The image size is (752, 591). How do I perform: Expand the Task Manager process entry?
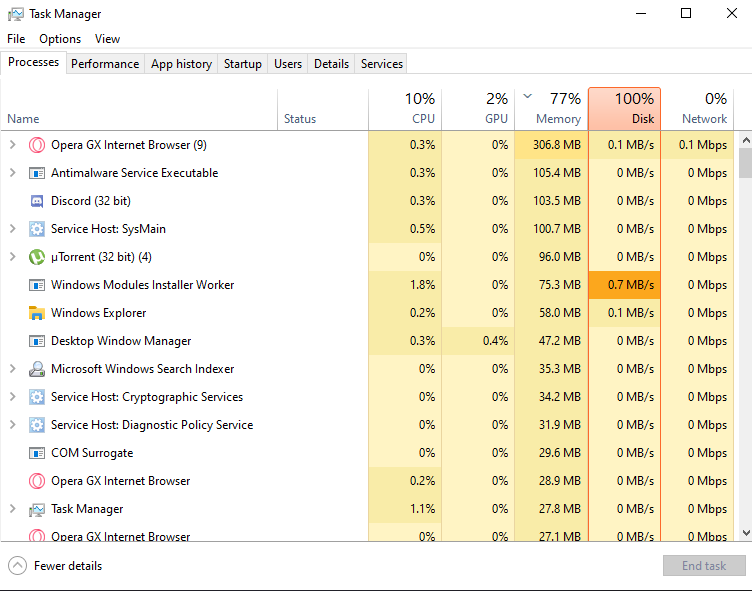click(13, 509)
